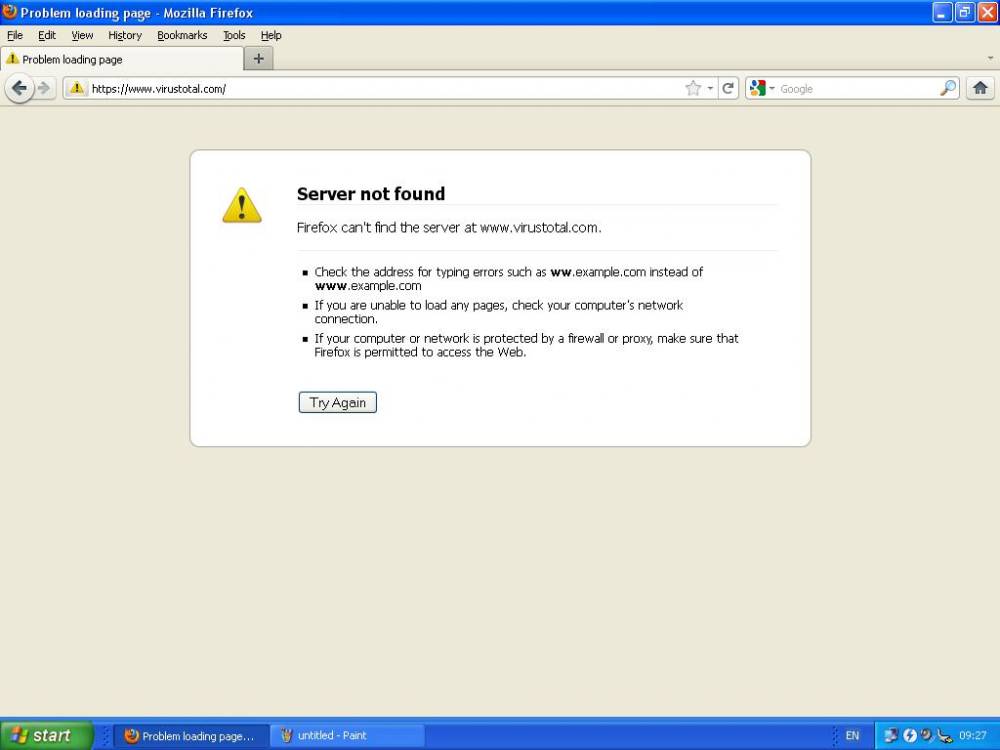Screen dimensions: 1000x750
Task: Click the lightning bolt tray icon
Action: coord(909,735)
